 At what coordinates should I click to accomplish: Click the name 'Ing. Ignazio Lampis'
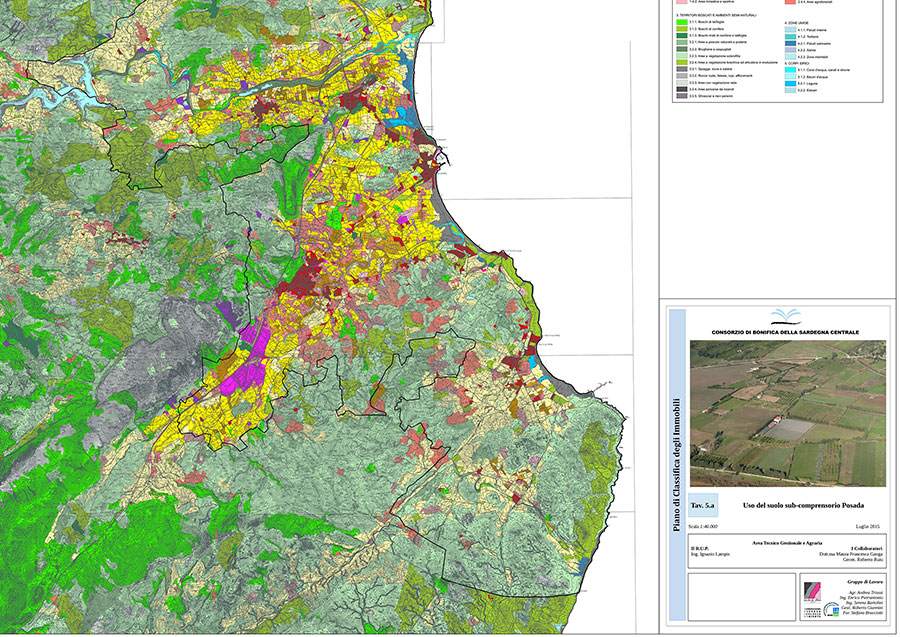click(x=710, y=554)
